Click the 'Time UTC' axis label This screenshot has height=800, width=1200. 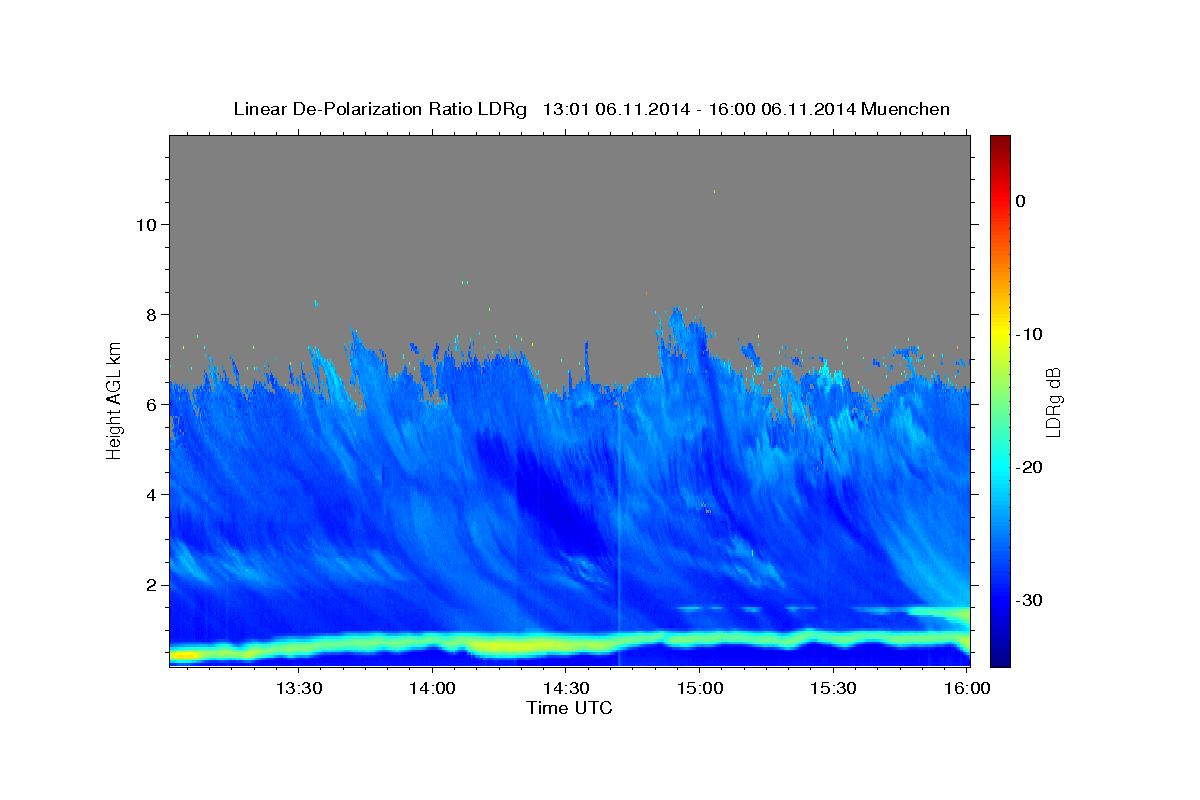569,708
